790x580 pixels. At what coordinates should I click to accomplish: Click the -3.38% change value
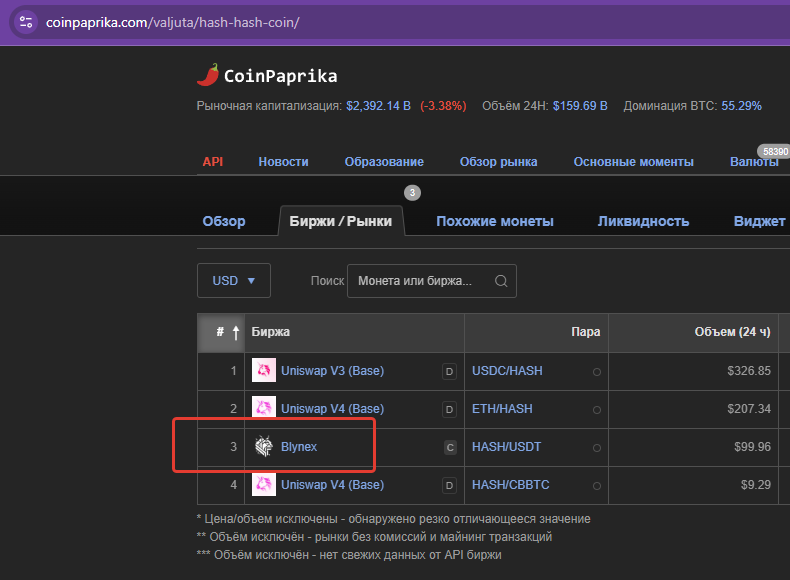(443, 106)
